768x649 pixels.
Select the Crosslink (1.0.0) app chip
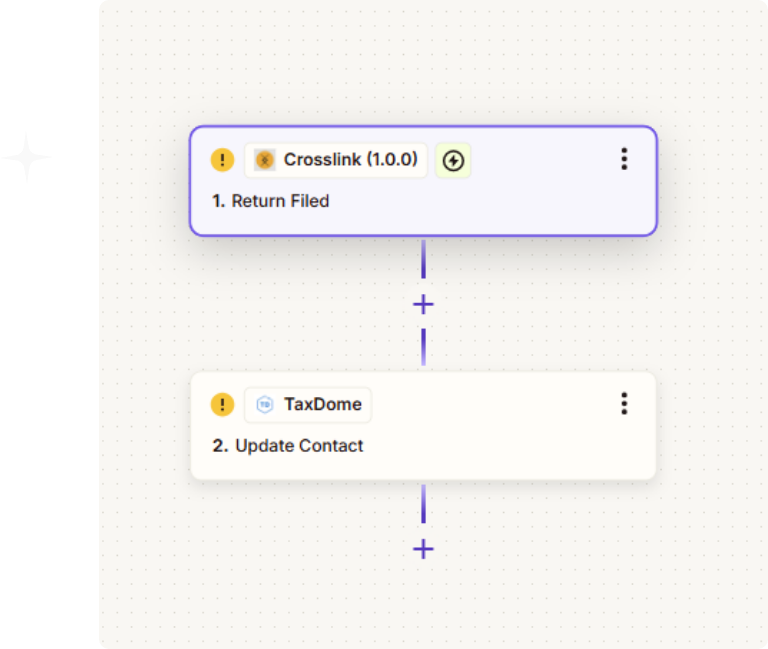336,160
